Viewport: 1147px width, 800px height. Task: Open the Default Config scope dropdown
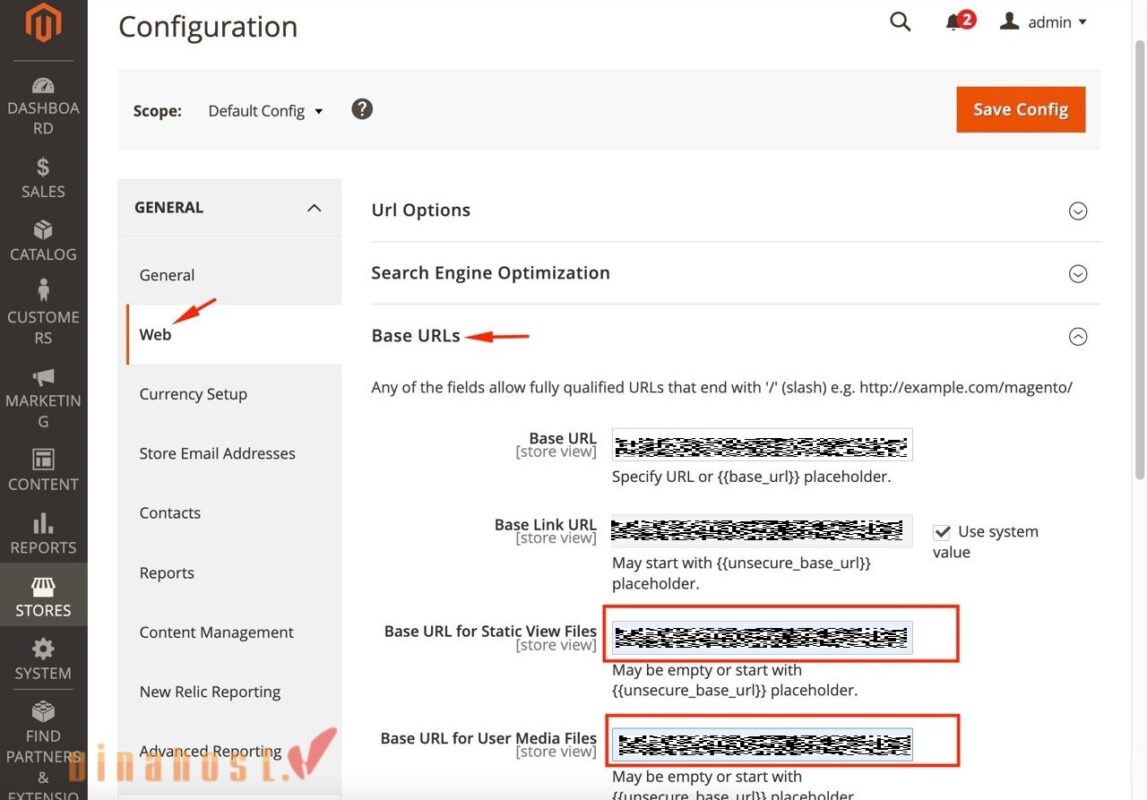[265, 111]
